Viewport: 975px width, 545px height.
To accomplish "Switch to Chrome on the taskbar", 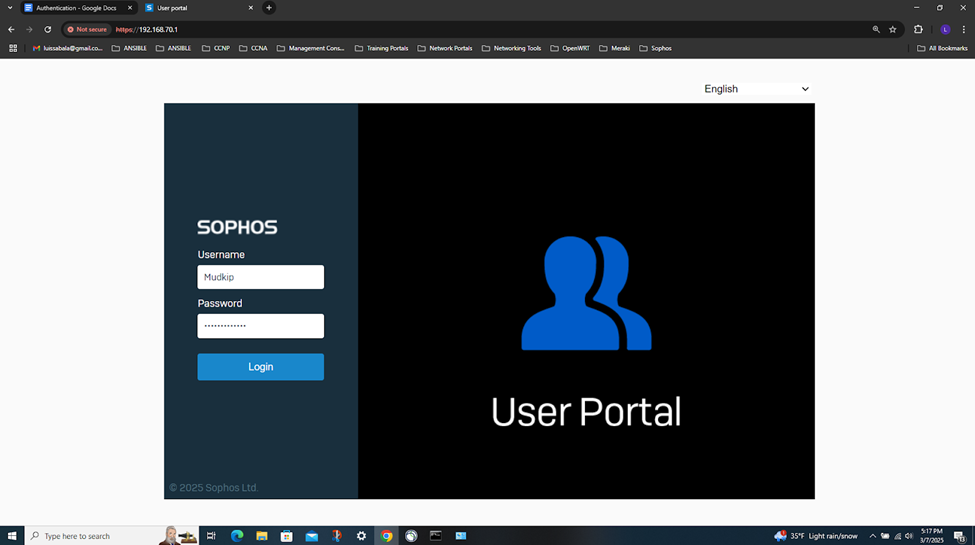I will click(386, 536).
